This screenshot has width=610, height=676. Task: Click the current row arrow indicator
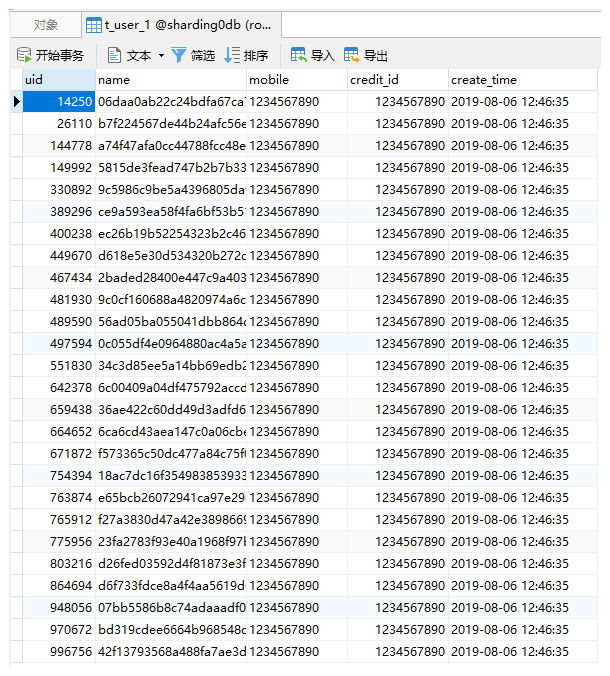point(16,102)
